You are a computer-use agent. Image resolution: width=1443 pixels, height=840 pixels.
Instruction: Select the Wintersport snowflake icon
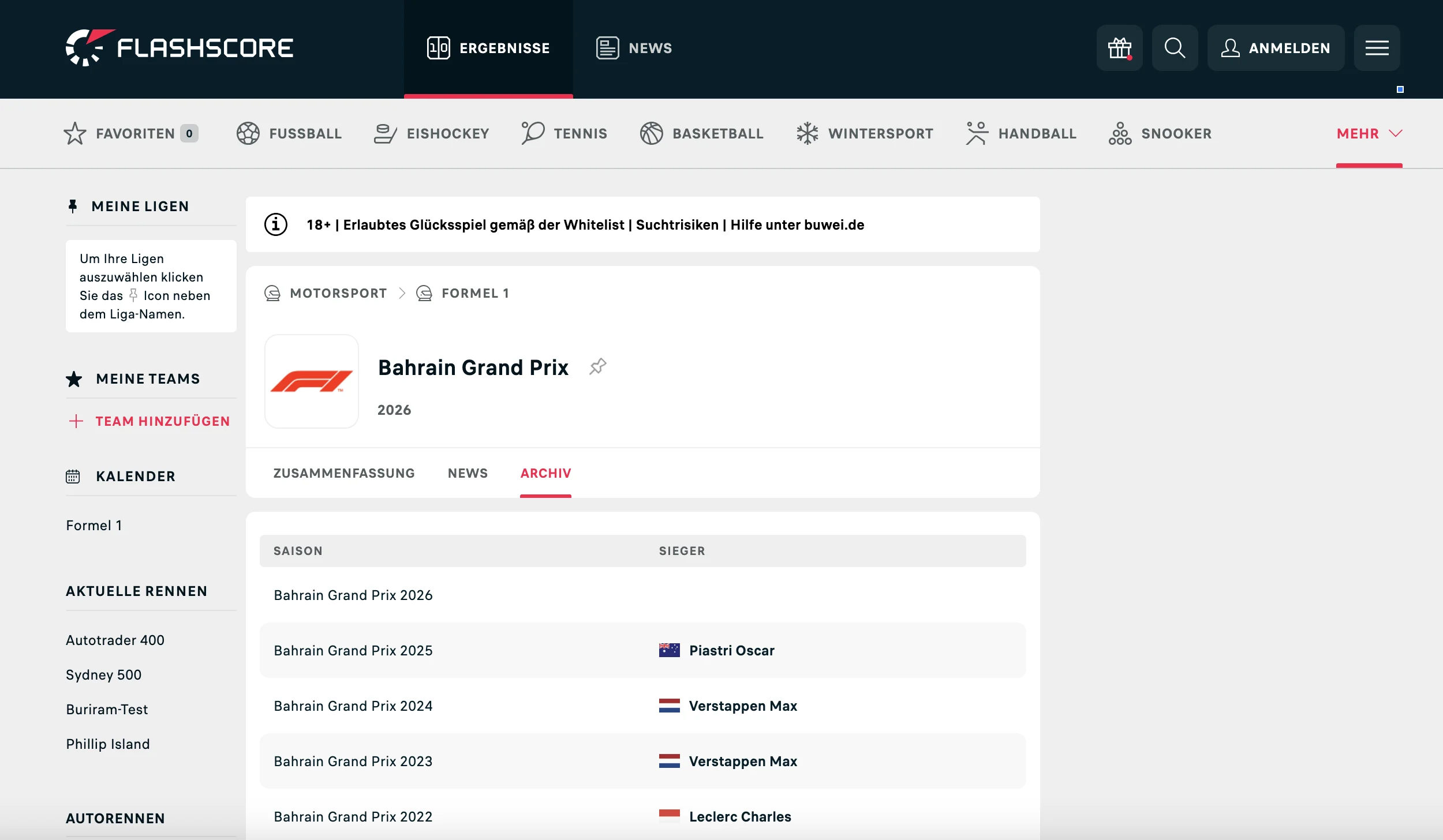(x=807, y=133)
